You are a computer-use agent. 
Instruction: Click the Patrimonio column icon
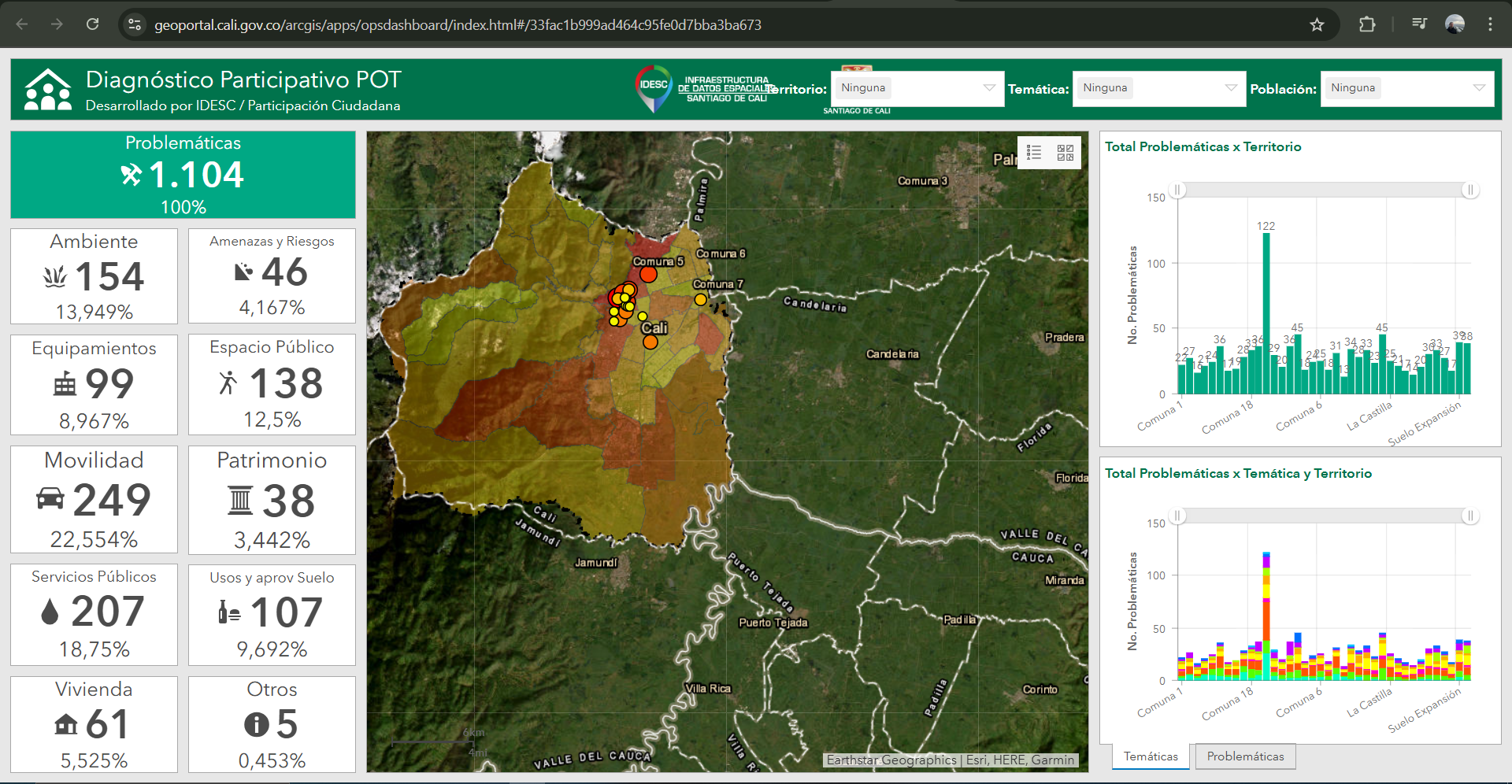click(x=239, y=501)
